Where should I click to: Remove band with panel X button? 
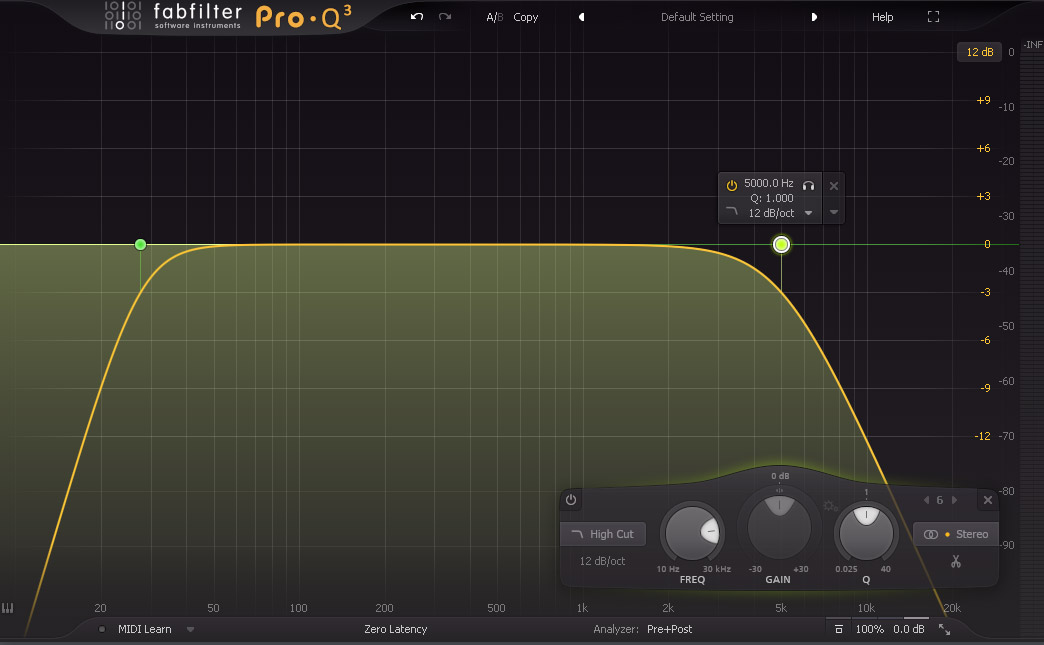988,500
